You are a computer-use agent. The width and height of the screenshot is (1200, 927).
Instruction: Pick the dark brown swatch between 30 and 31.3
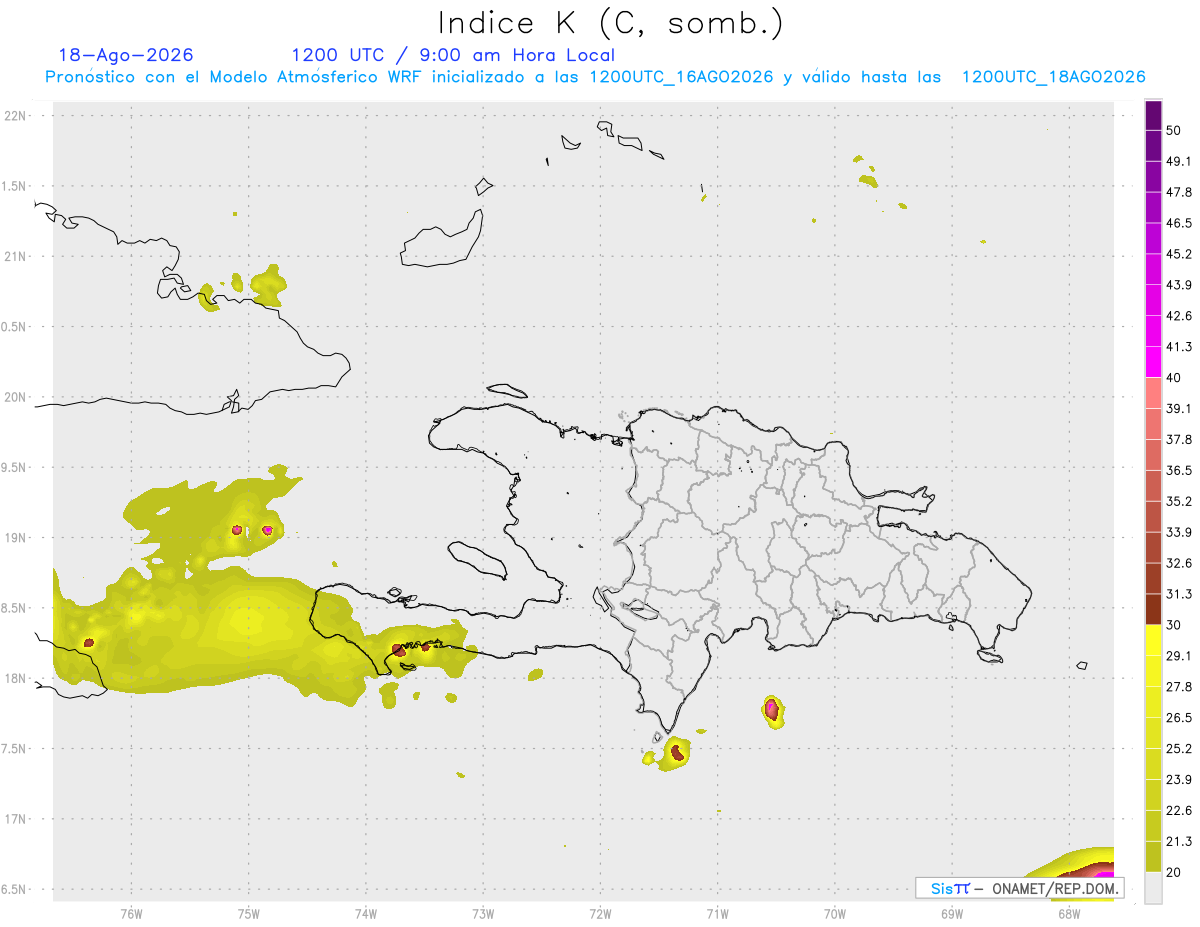point(1153,609)
